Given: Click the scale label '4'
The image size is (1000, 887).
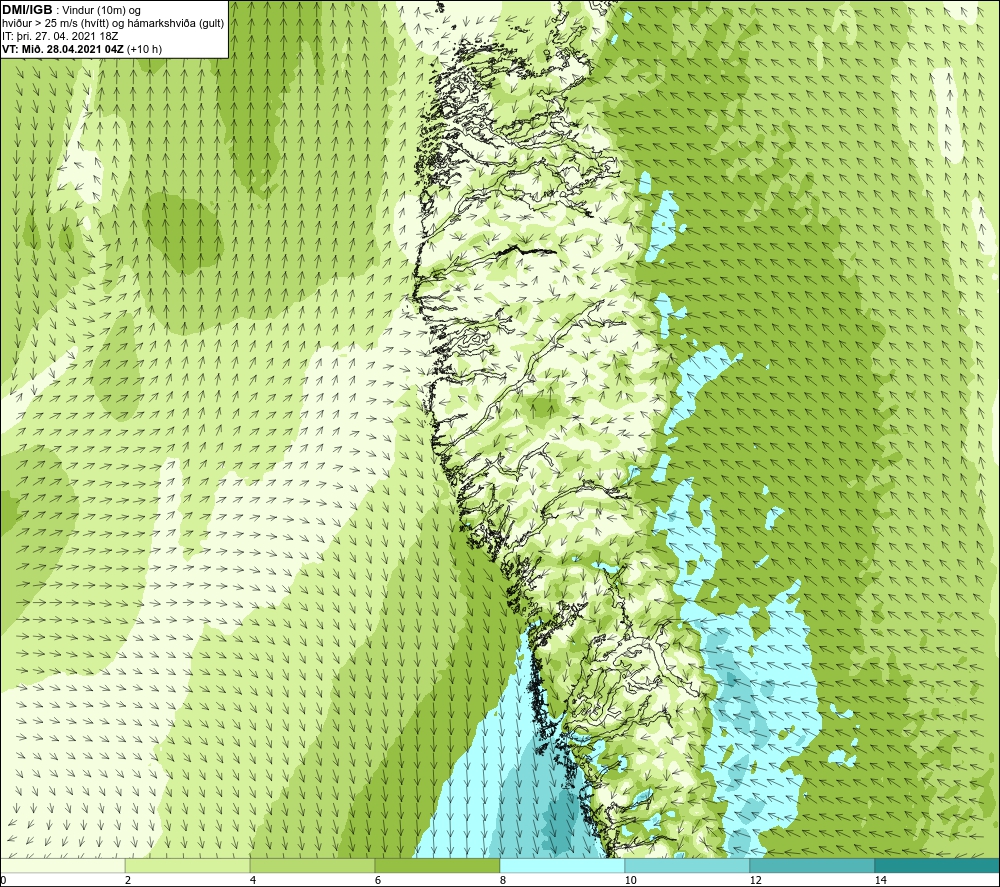Looking at the screenshot, I should [253, 880].
